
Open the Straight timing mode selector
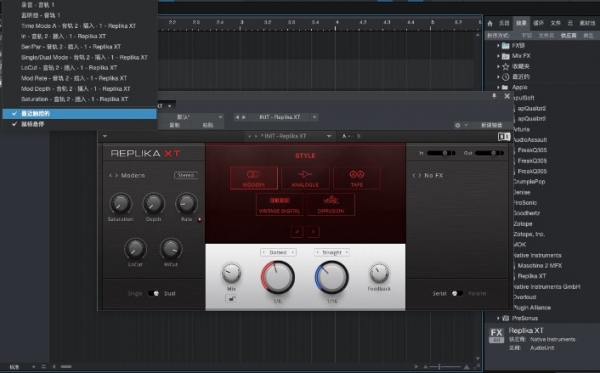(x=332, y=252)
